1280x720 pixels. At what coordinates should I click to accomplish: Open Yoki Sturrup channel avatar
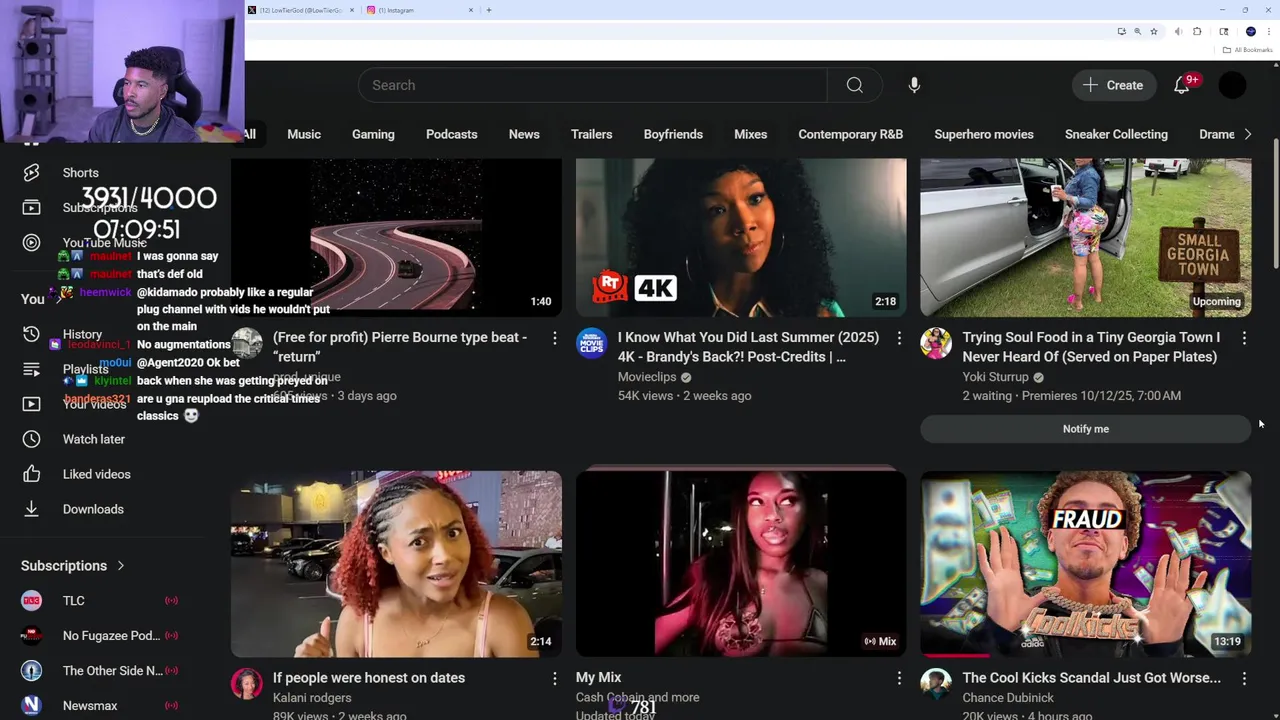coord(936,343)
